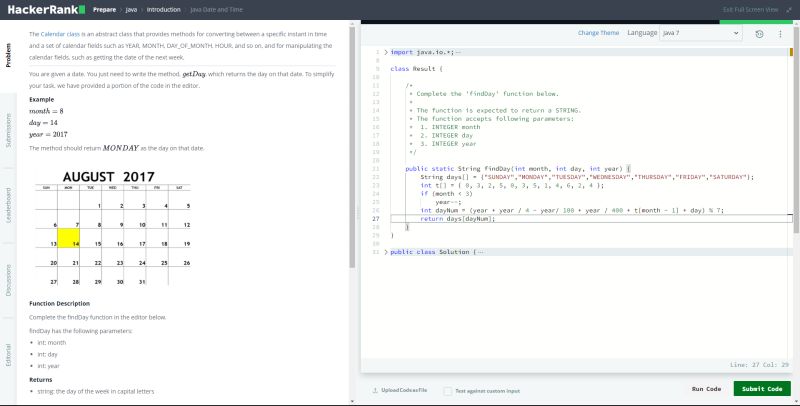Click the green Submit Code button

tap(761, 388)
